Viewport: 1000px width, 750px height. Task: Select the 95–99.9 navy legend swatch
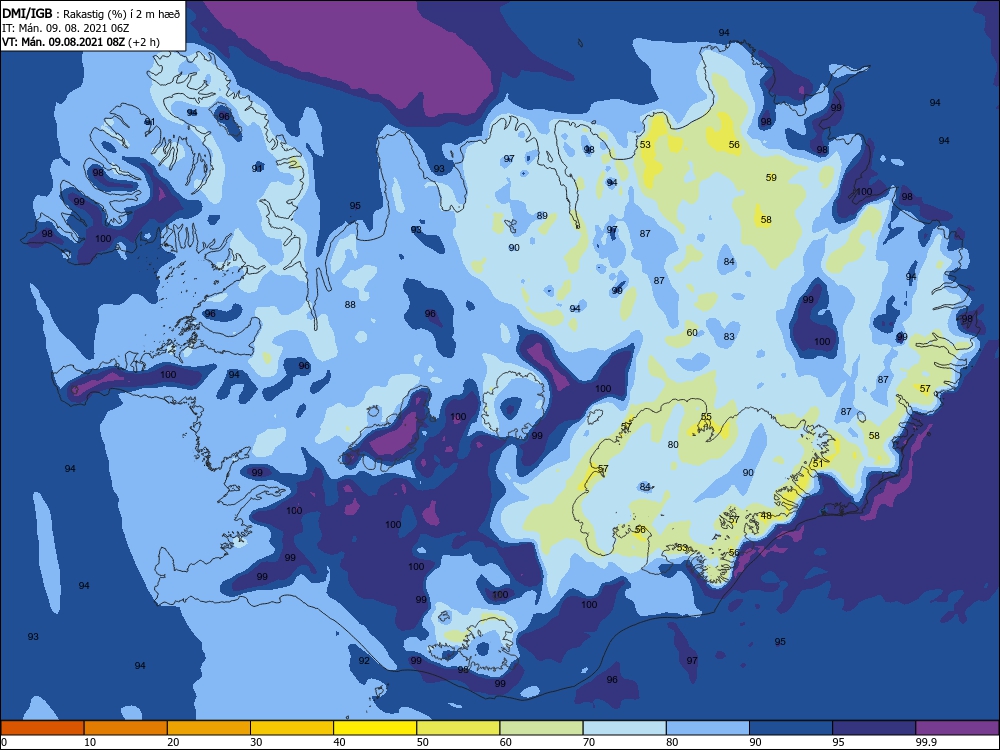pos(874,728)
